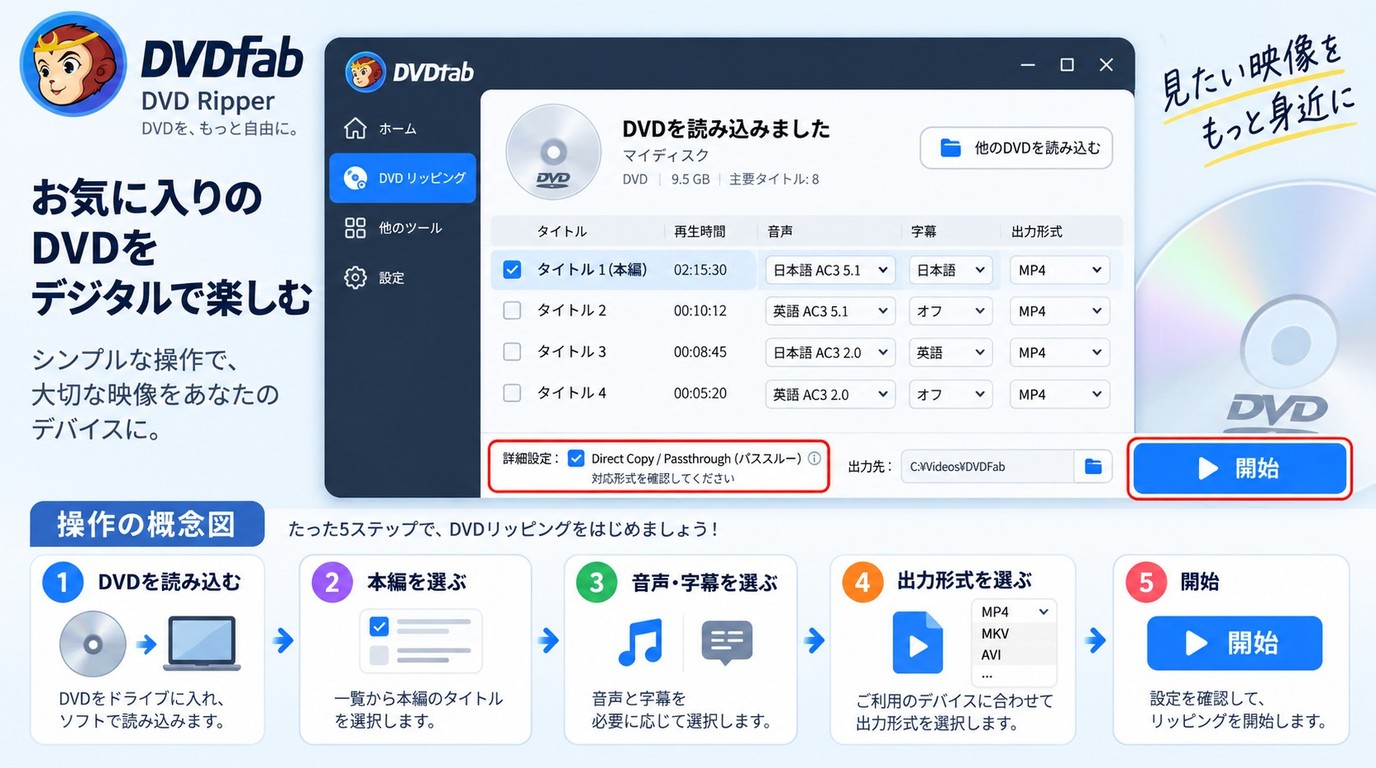This screenshot has width=1376, height=768.
Task: Open the audio dropdown for タイトル 1
Action: pos(830,270)
